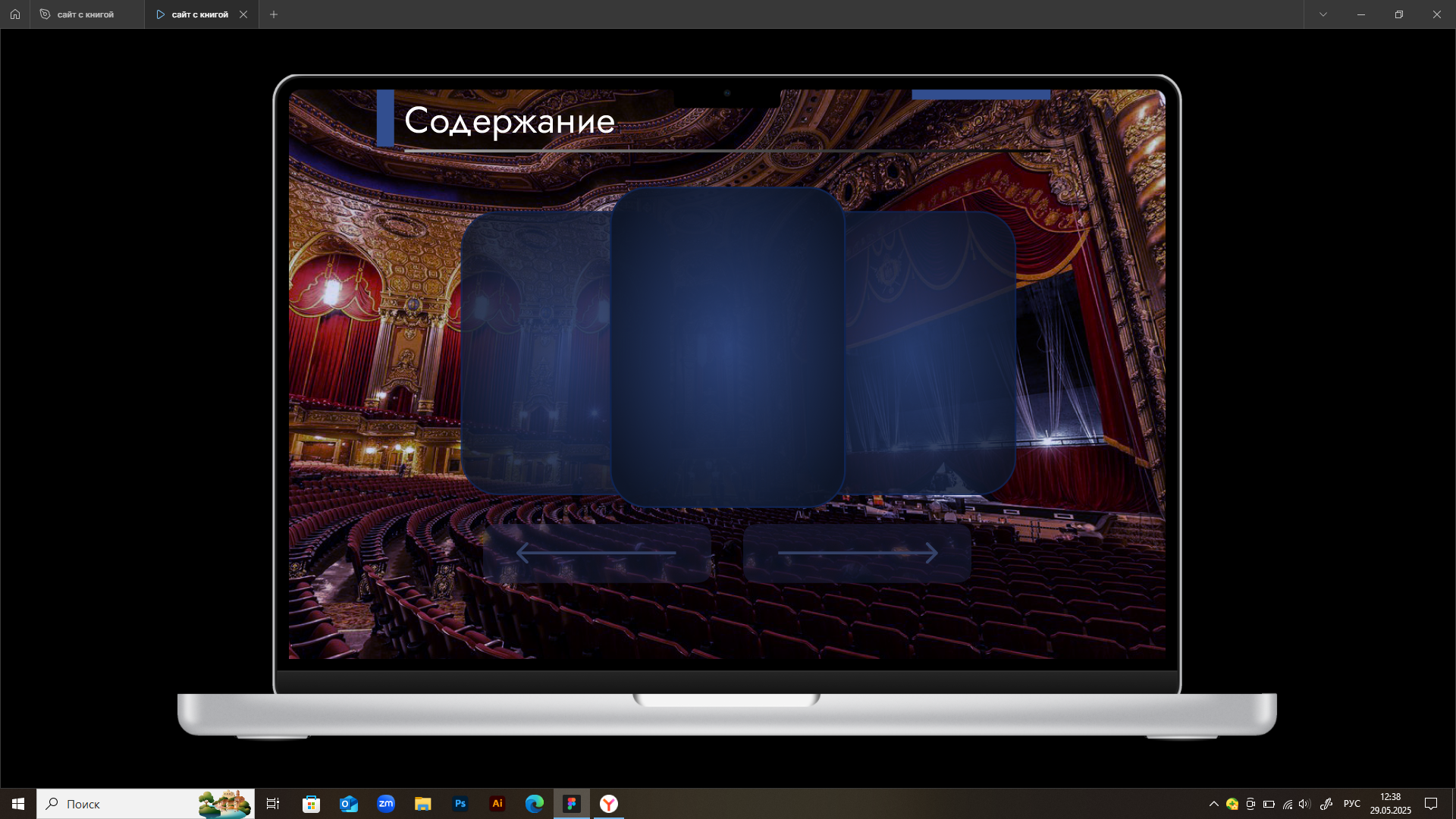This screenshot has width=1456, height=819.
Task: Select the right content card
Action: (931, 353)
